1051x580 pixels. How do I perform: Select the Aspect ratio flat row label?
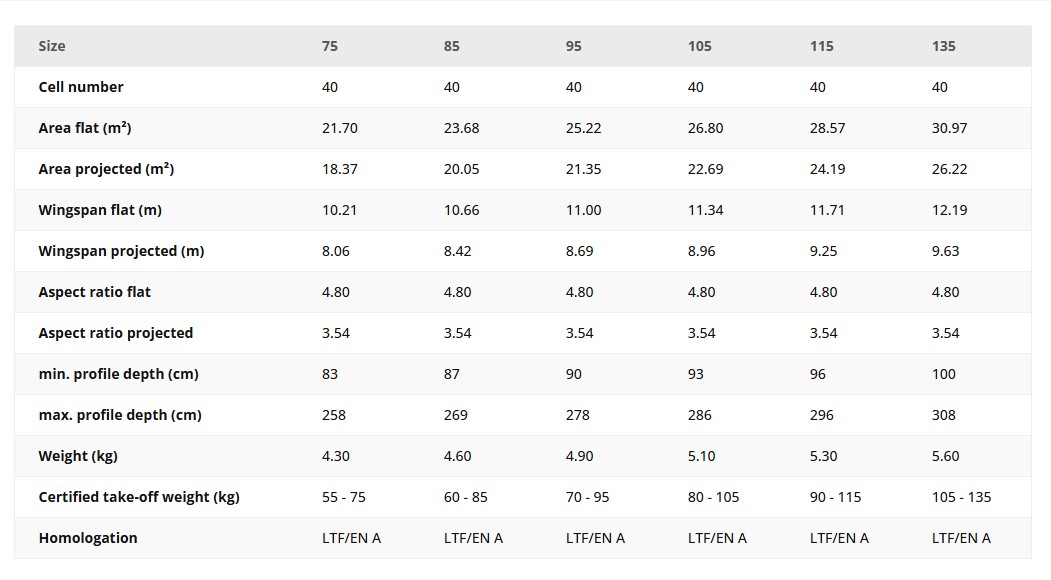(95, 292)
